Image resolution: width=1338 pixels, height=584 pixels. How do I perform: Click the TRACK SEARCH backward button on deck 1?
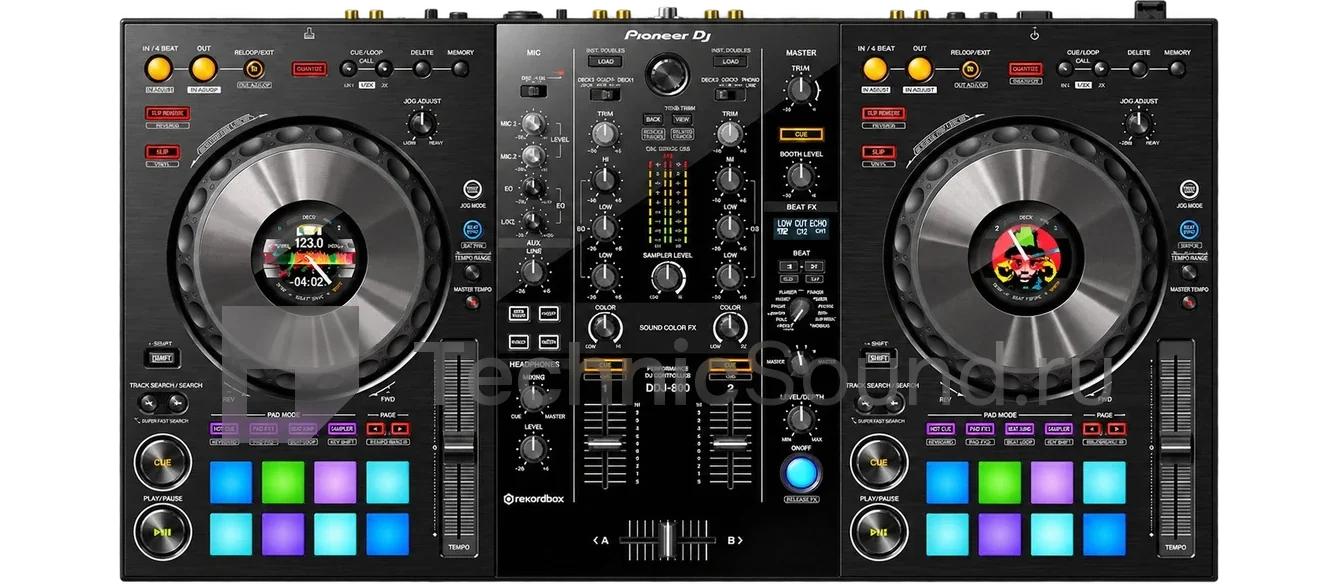point(149,403)
